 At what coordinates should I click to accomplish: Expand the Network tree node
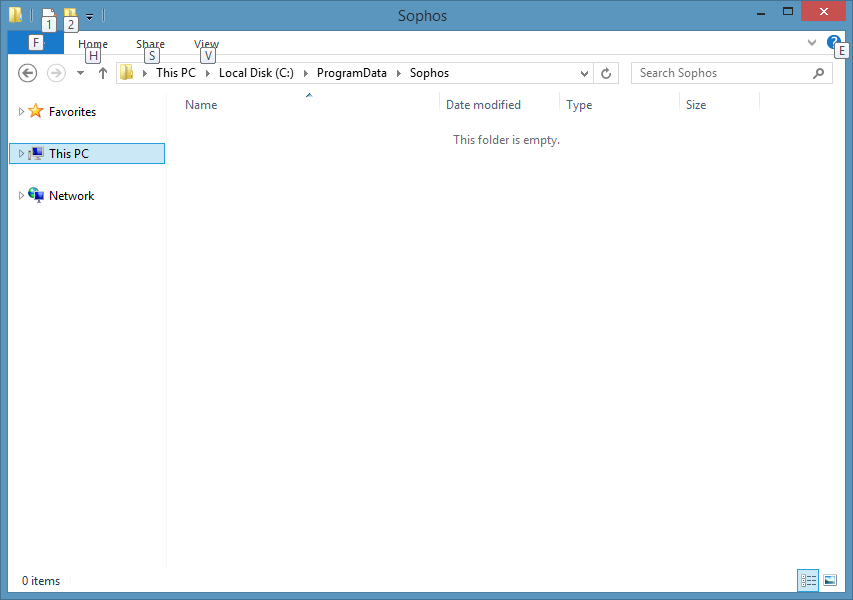pos(21,195)
